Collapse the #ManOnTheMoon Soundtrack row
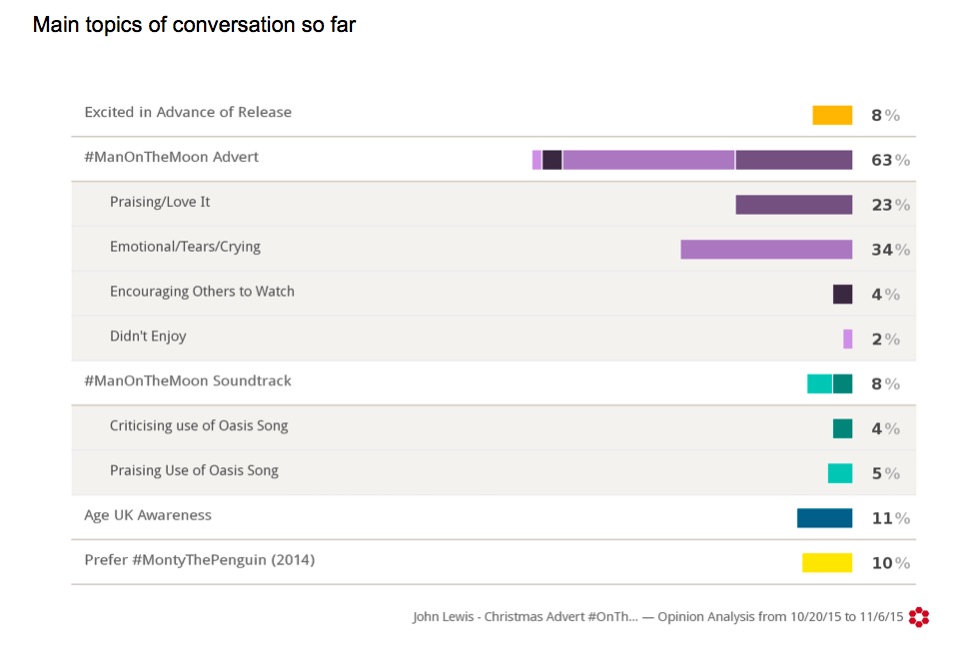 [188, 381]
